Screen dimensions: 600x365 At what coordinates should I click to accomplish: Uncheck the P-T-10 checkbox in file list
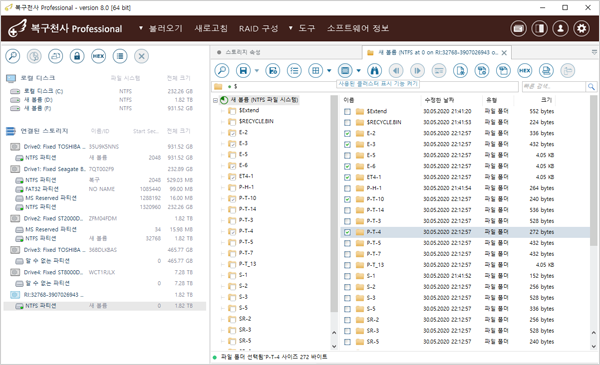click(347, 199)
